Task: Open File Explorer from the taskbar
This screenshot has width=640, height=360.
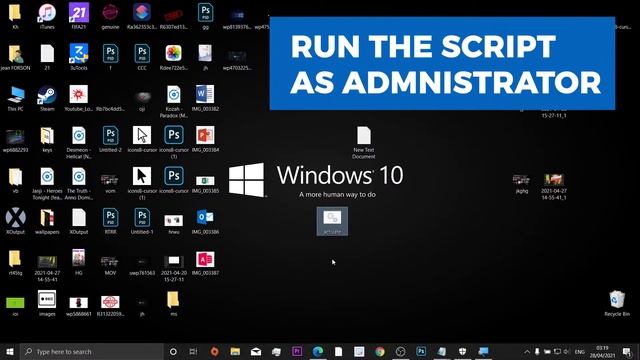Action: (x=235, y=351)
